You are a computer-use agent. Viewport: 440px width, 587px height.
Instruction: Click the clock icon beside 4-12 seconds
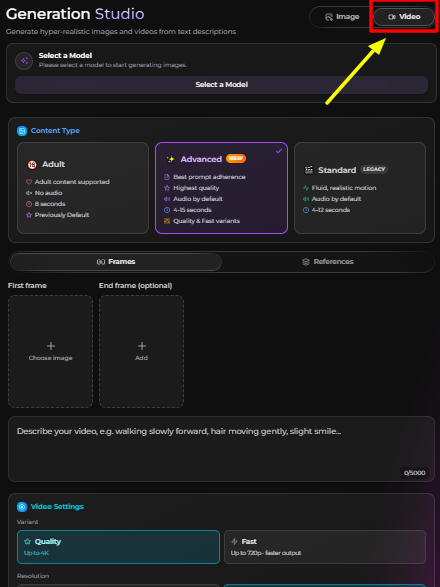coord(306,210)
